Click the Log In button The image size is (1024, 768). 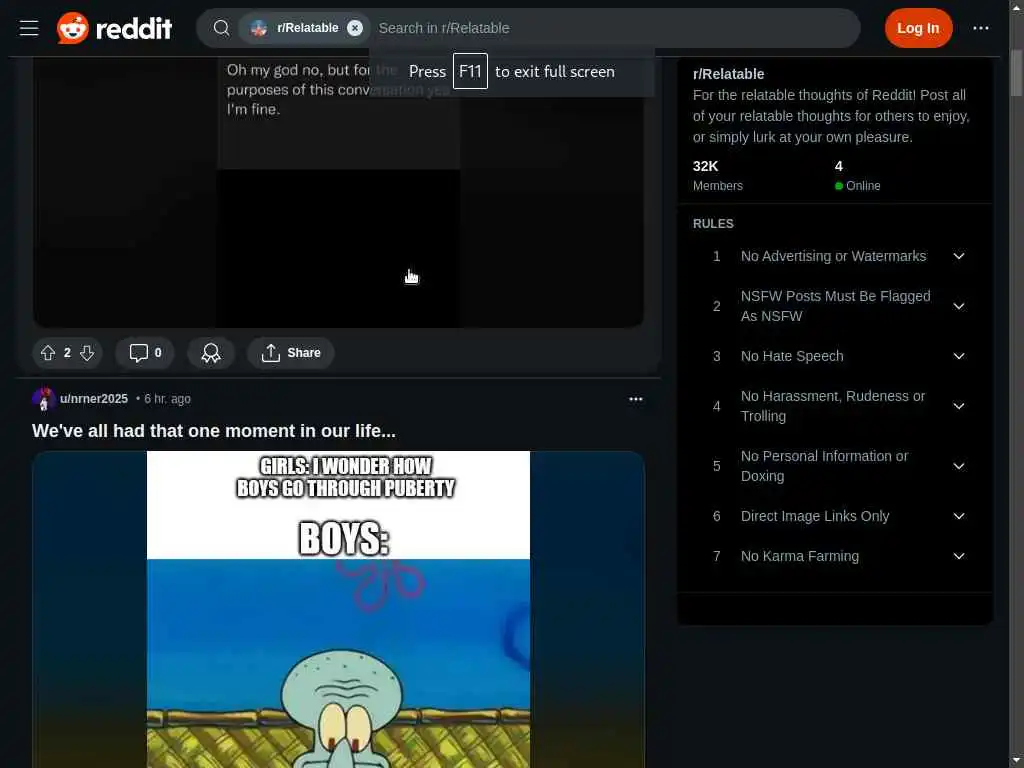[x=918, y=28]
